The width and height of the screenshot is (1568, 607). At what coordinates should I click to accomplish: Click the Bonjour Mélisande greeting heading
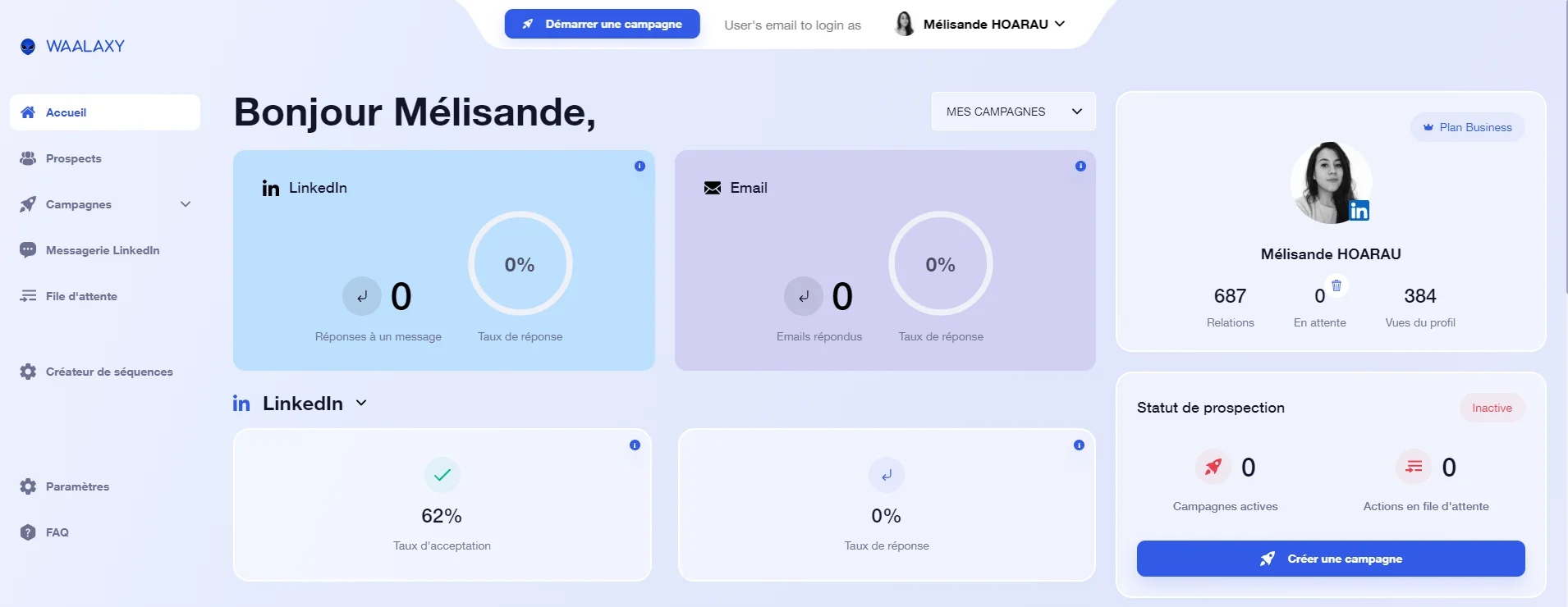coord(415,112)
